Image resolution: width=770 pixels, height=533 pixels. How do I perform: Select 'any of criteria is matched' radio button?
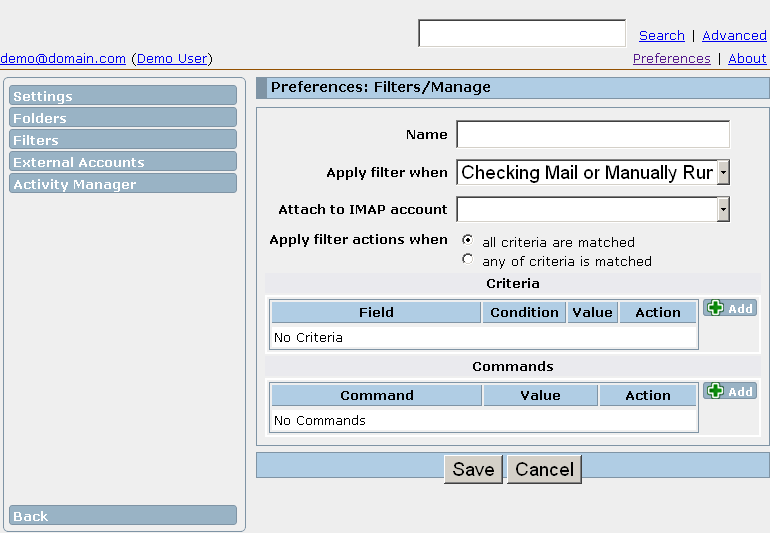coord(468,259)
